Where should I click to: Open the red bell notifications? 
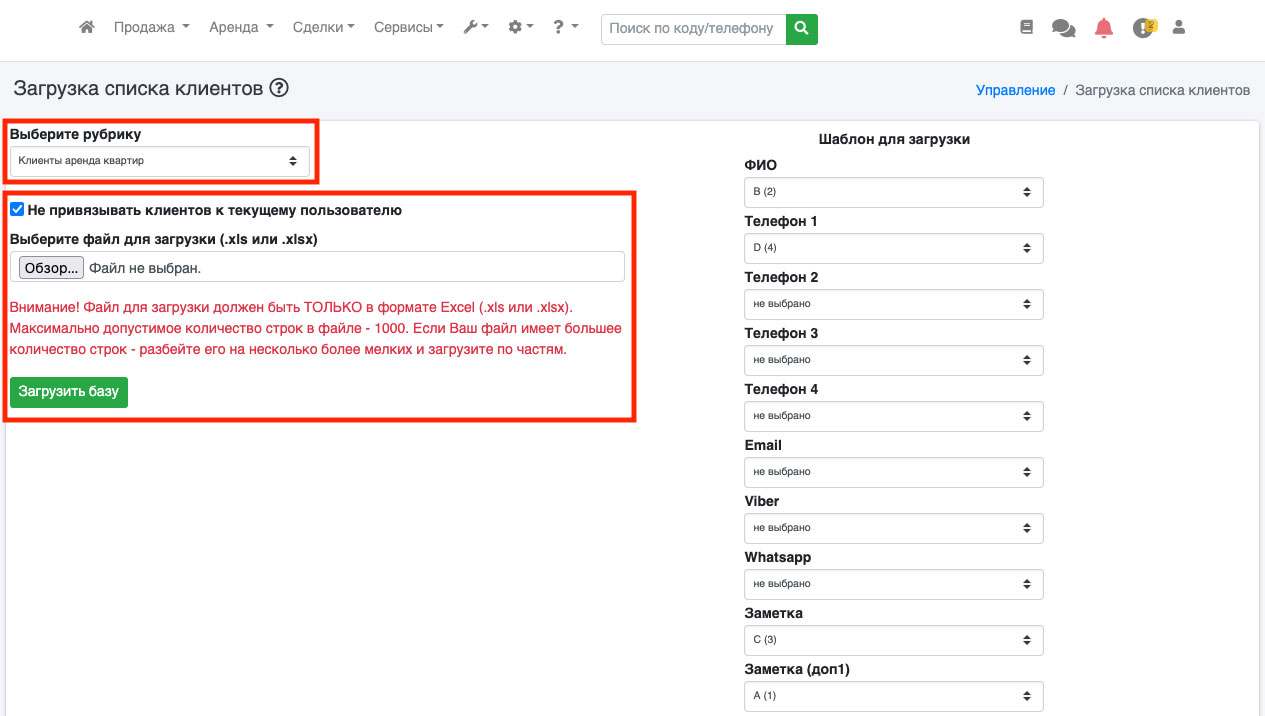point(1103,28)
